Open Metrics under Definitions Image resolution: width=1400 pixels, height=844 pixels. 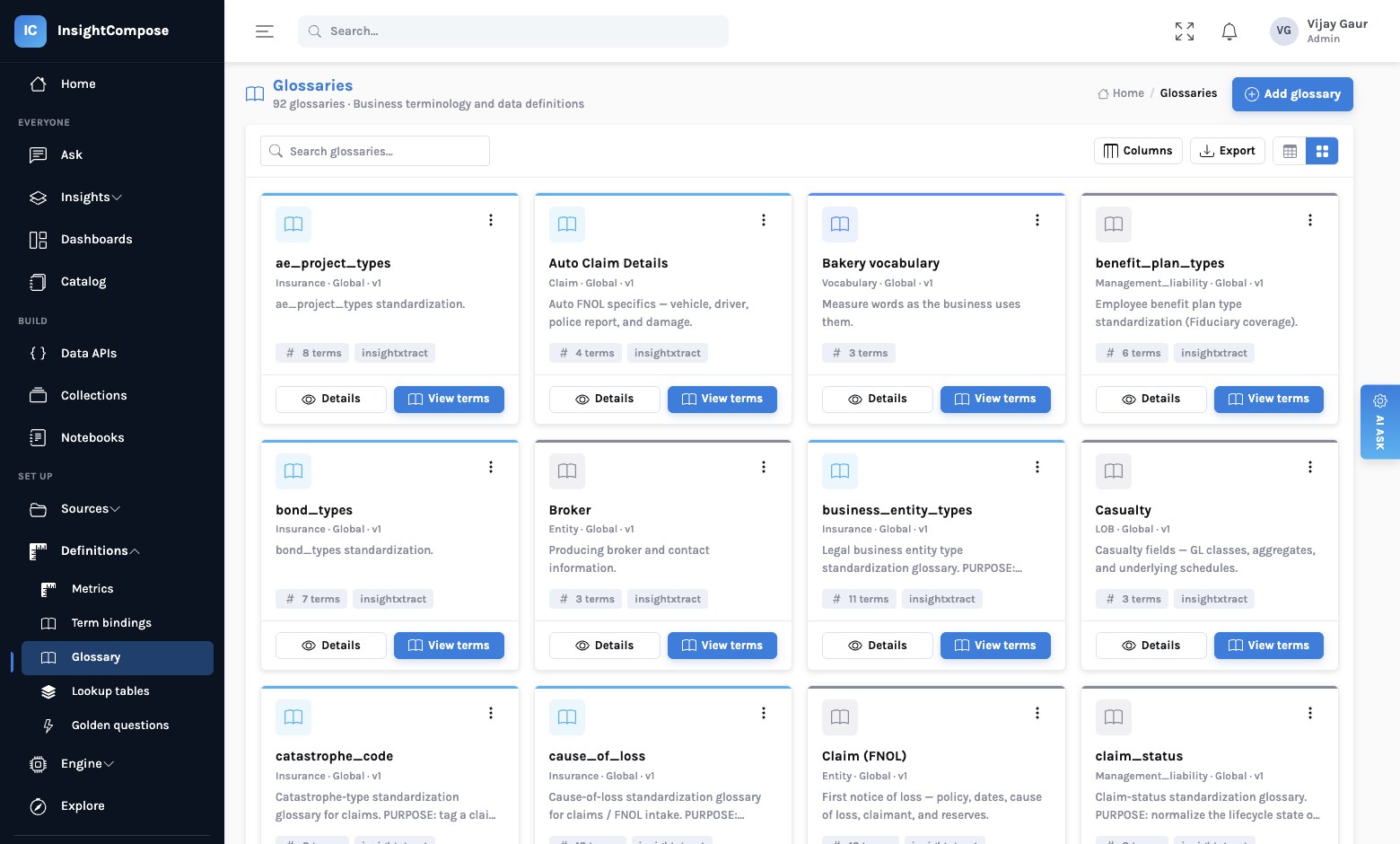coord(118,589)
